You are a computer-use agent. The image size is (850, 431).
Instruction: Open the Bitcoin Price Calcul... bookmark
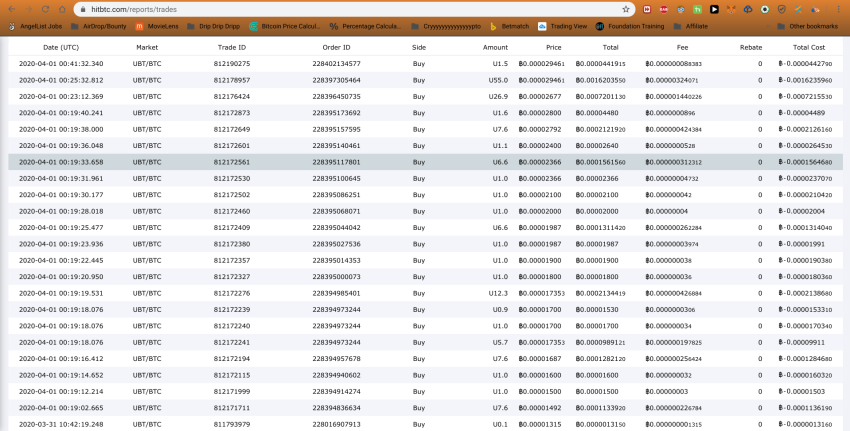click(x=285, y=26)
